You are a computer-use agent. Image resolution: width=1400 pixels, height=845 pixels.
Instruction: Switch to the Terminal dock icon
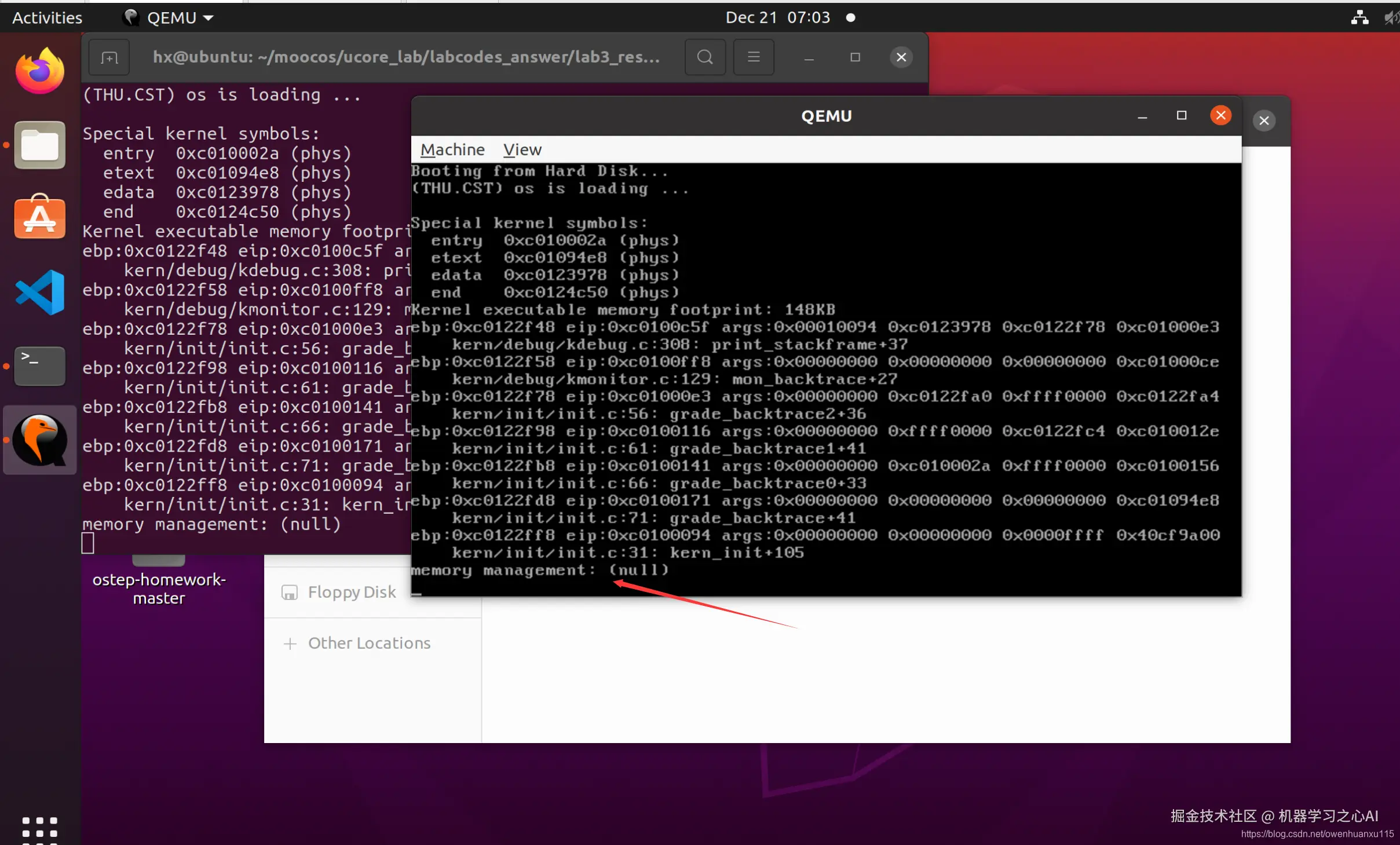point(39,365)
